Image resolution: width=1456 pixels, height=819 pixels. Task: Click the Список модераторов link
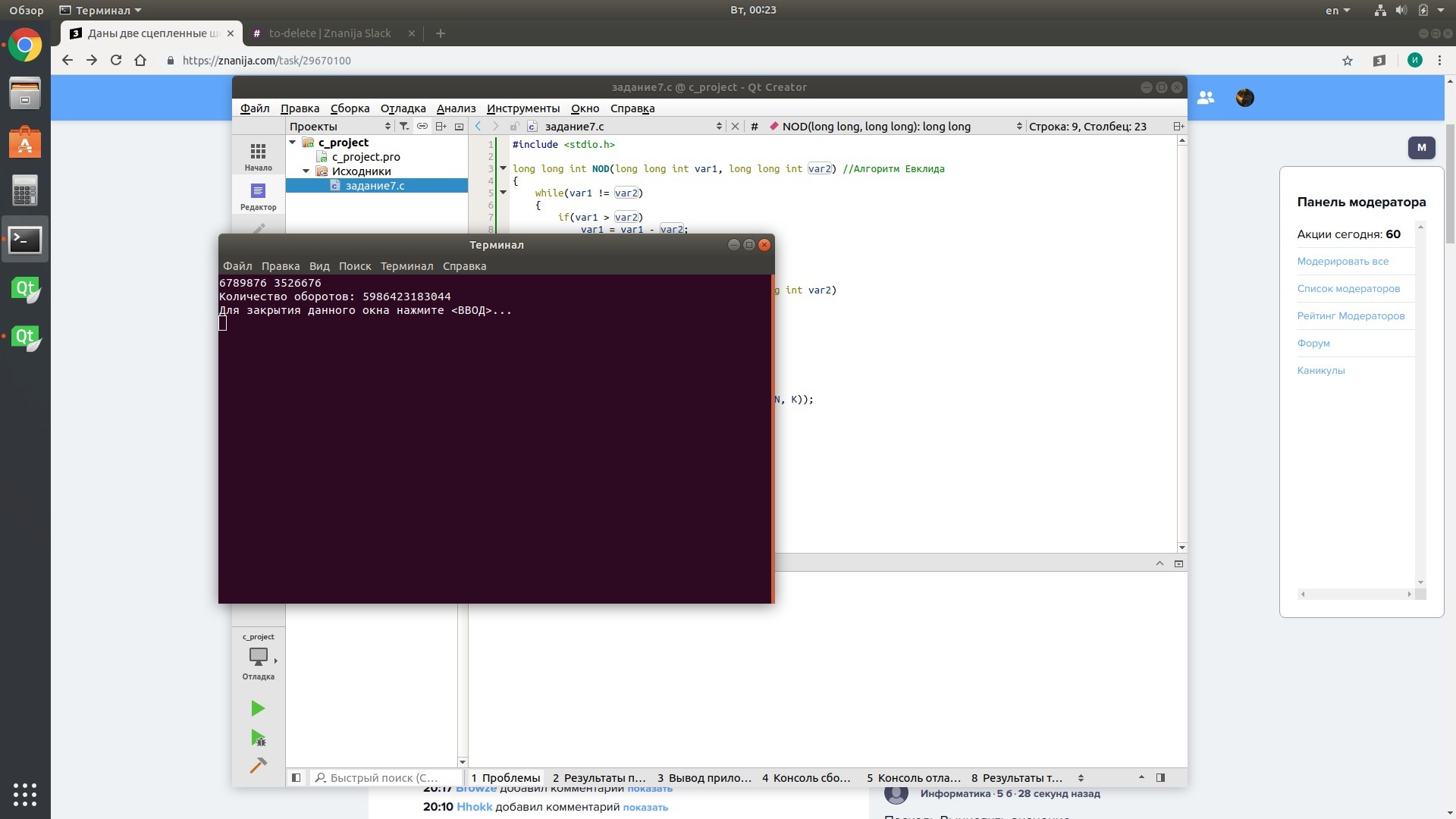pyautogui.click(x=1348, y=289)
